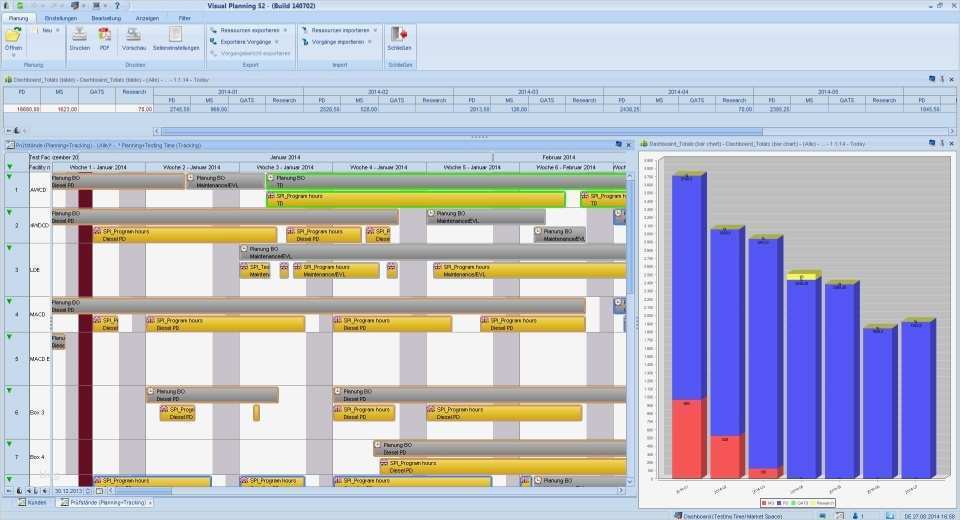Click the 2014-01 column group header in table
The height and width of the screenshot is (520, 960).
point(228,92)
